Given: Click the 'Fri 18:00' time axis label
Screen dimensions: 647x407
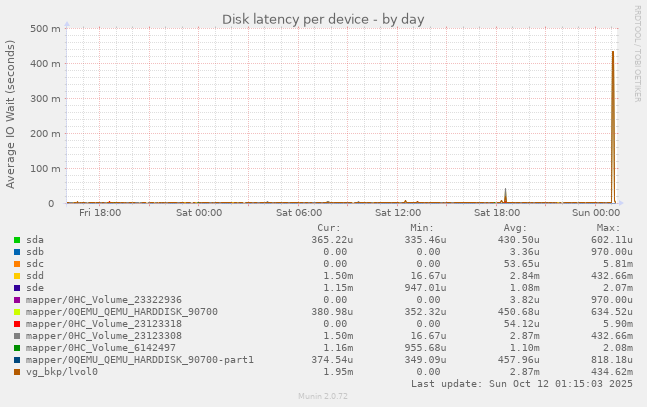Looking at the screenshot, I should [x=100, y=212].
